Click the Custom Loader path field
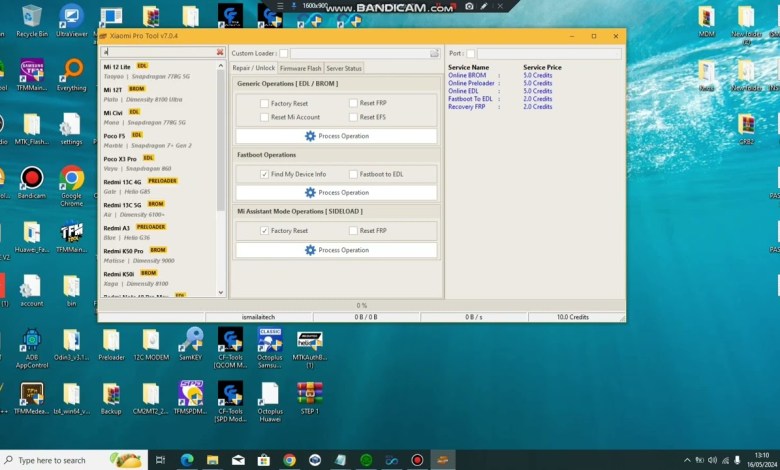This screenshot has width=780, height=470. 360,53
